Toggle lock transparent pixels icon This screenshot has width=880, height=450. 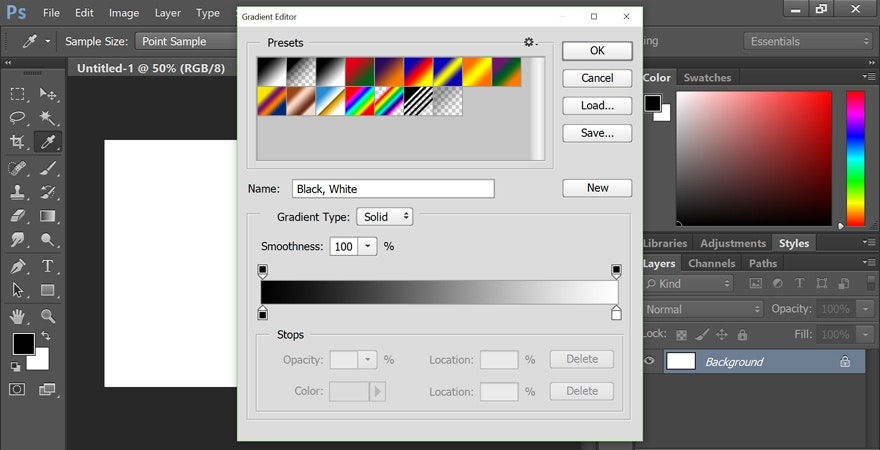coord(681,335)
